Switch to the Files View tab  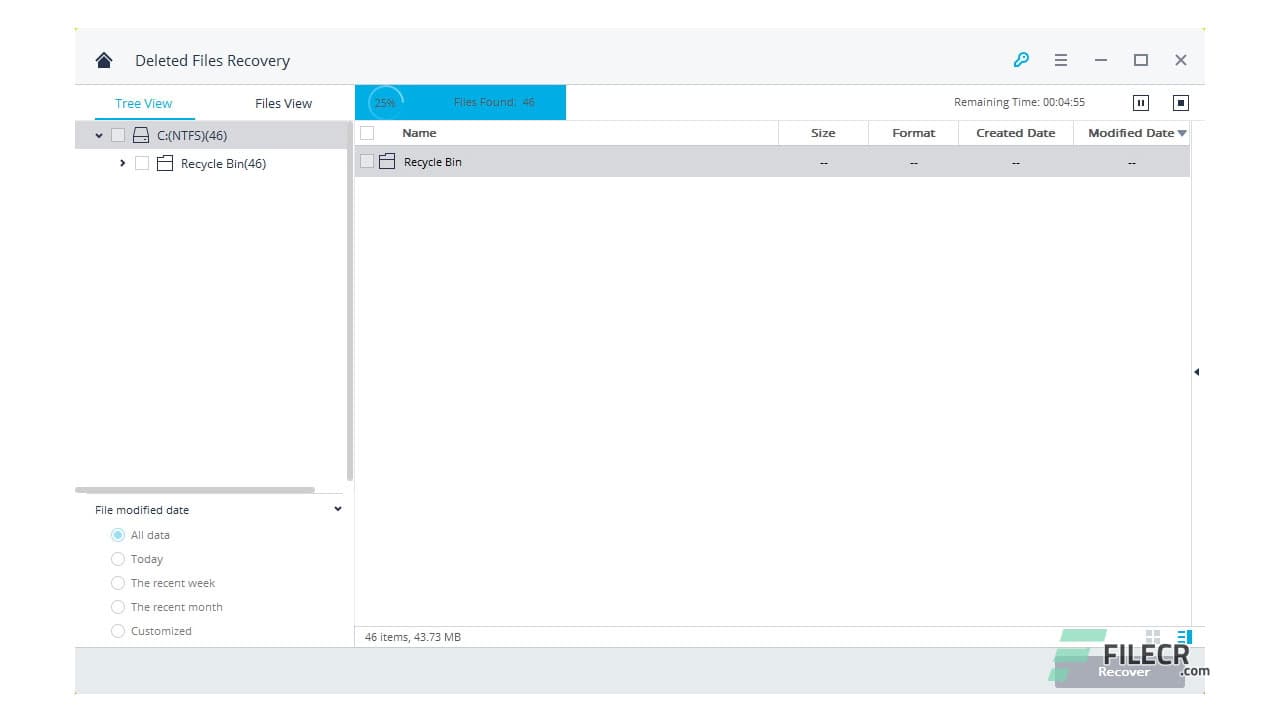[x=282, y=102]
